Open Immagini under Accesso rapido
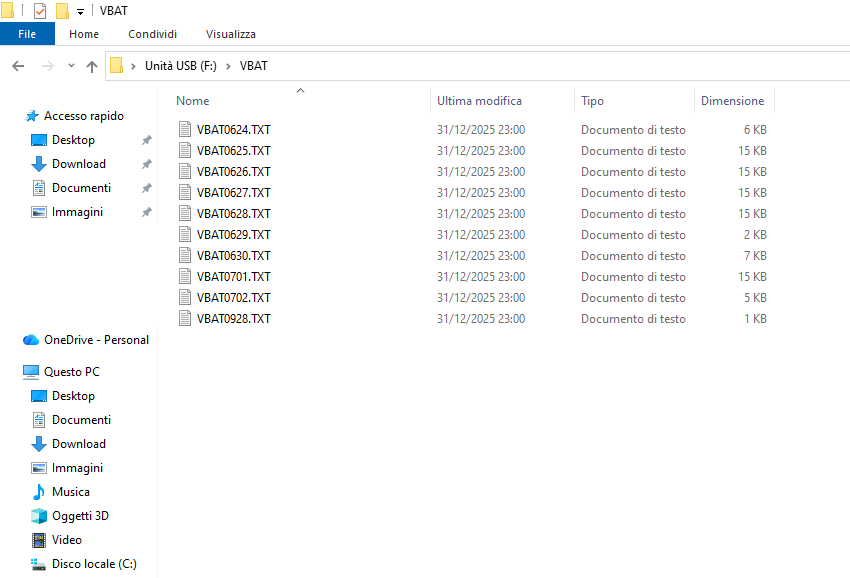Viewport: 850px width, 578px height. pyautogui.click(x=77, y=212)
